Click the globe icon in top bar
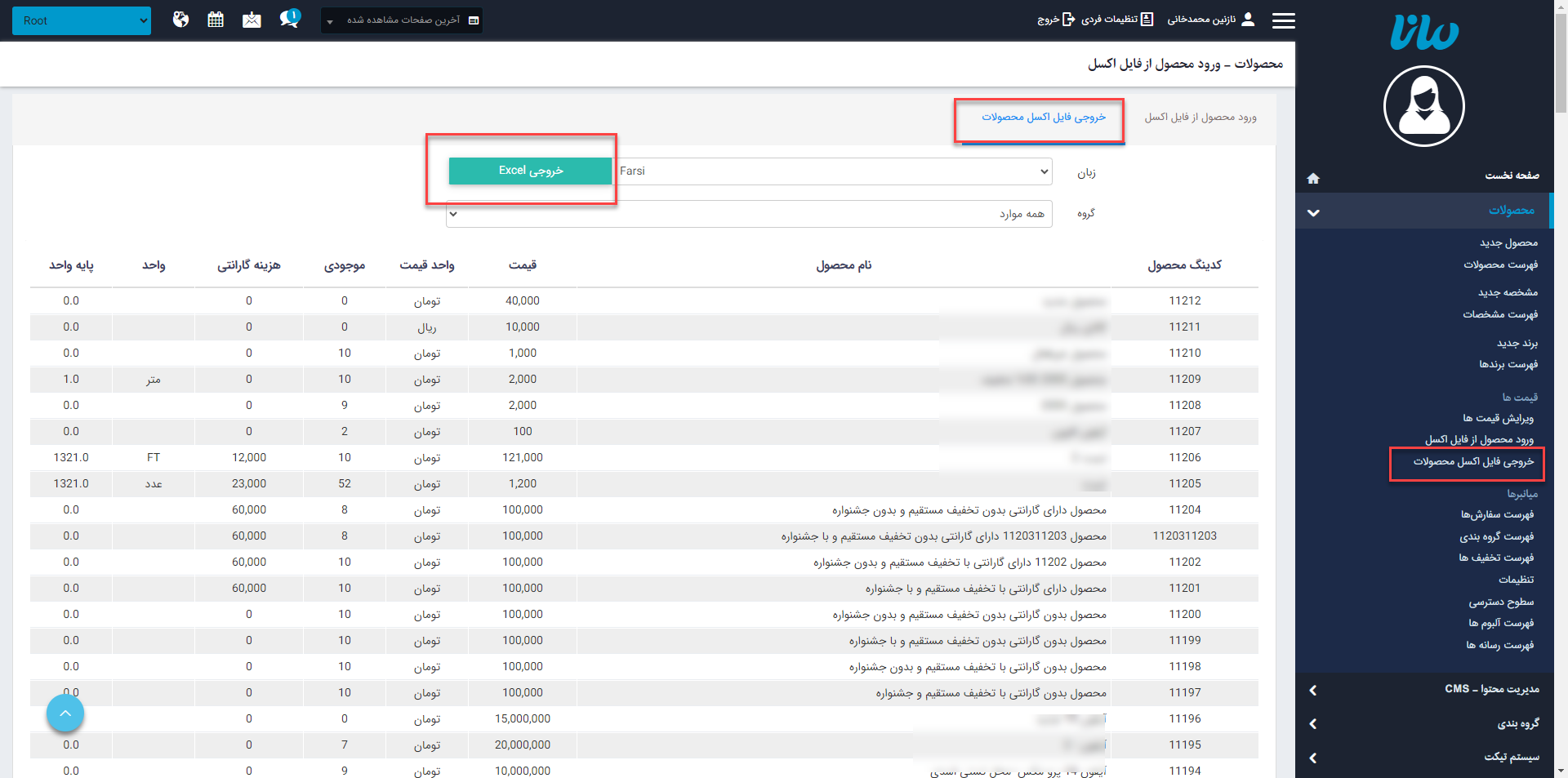Viewport: 1568px width, 778px height. tap(180, 20)
